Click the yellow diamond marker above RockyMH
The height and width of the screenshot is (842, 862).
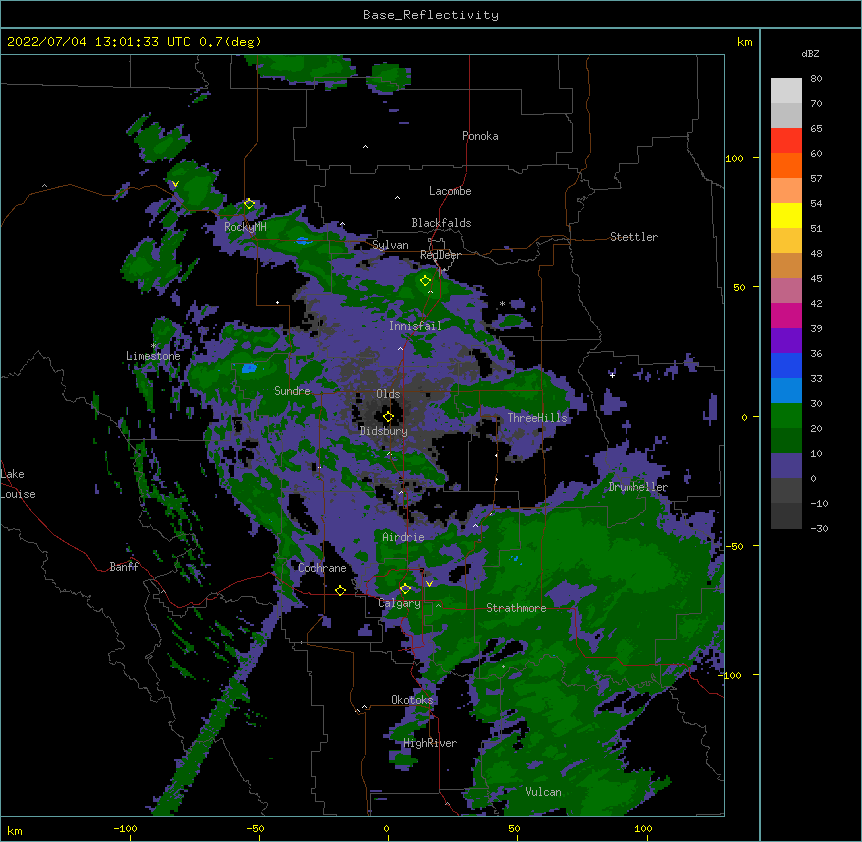click(x=249, y=204)
